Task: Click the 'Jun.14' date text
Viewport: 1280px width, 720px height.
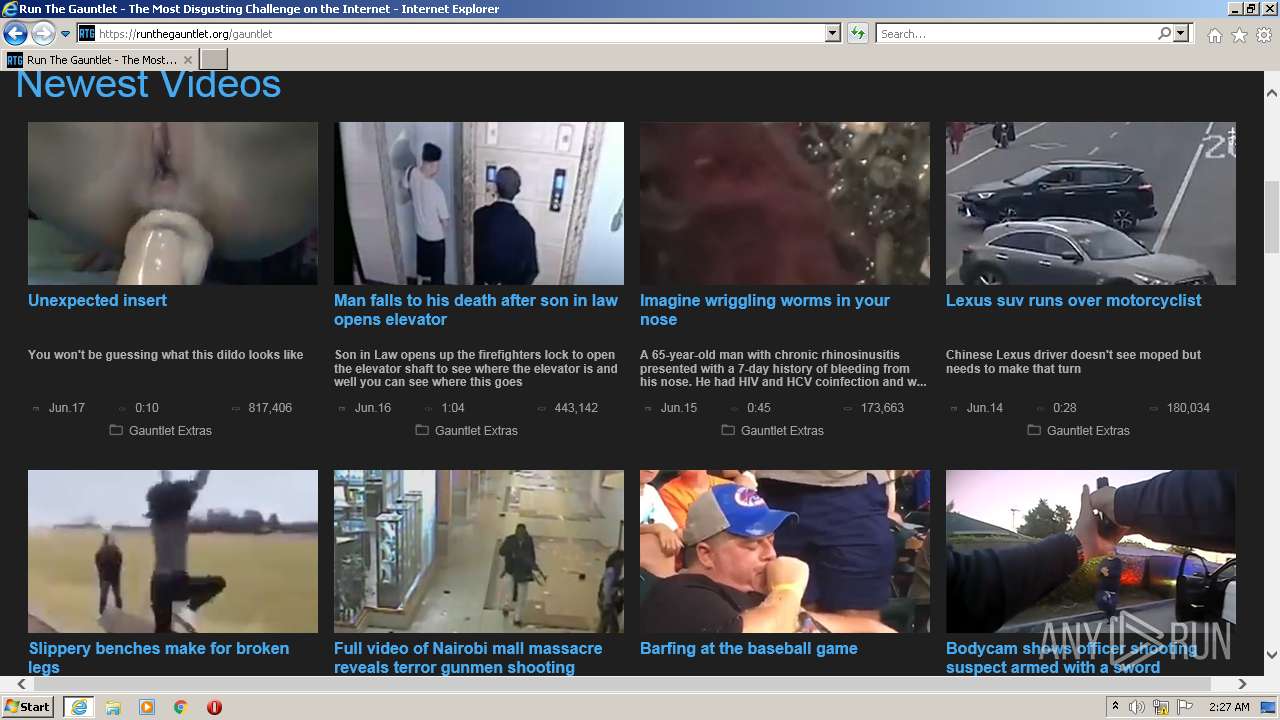Action: click(985, 408)
